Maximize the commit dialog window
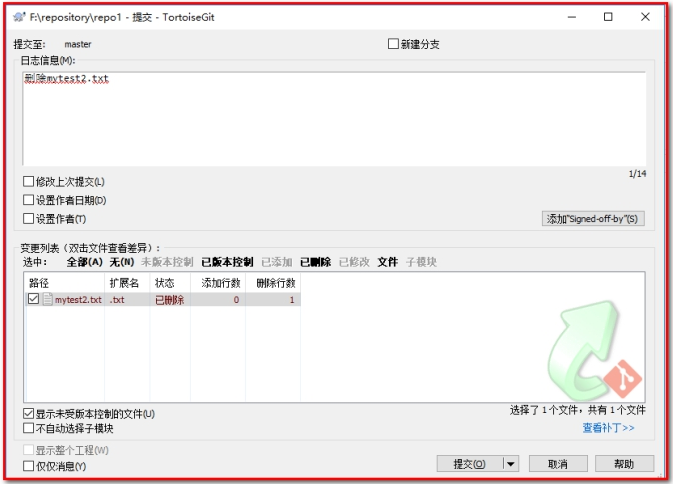673x484 pixels. (x=608, y=17)
